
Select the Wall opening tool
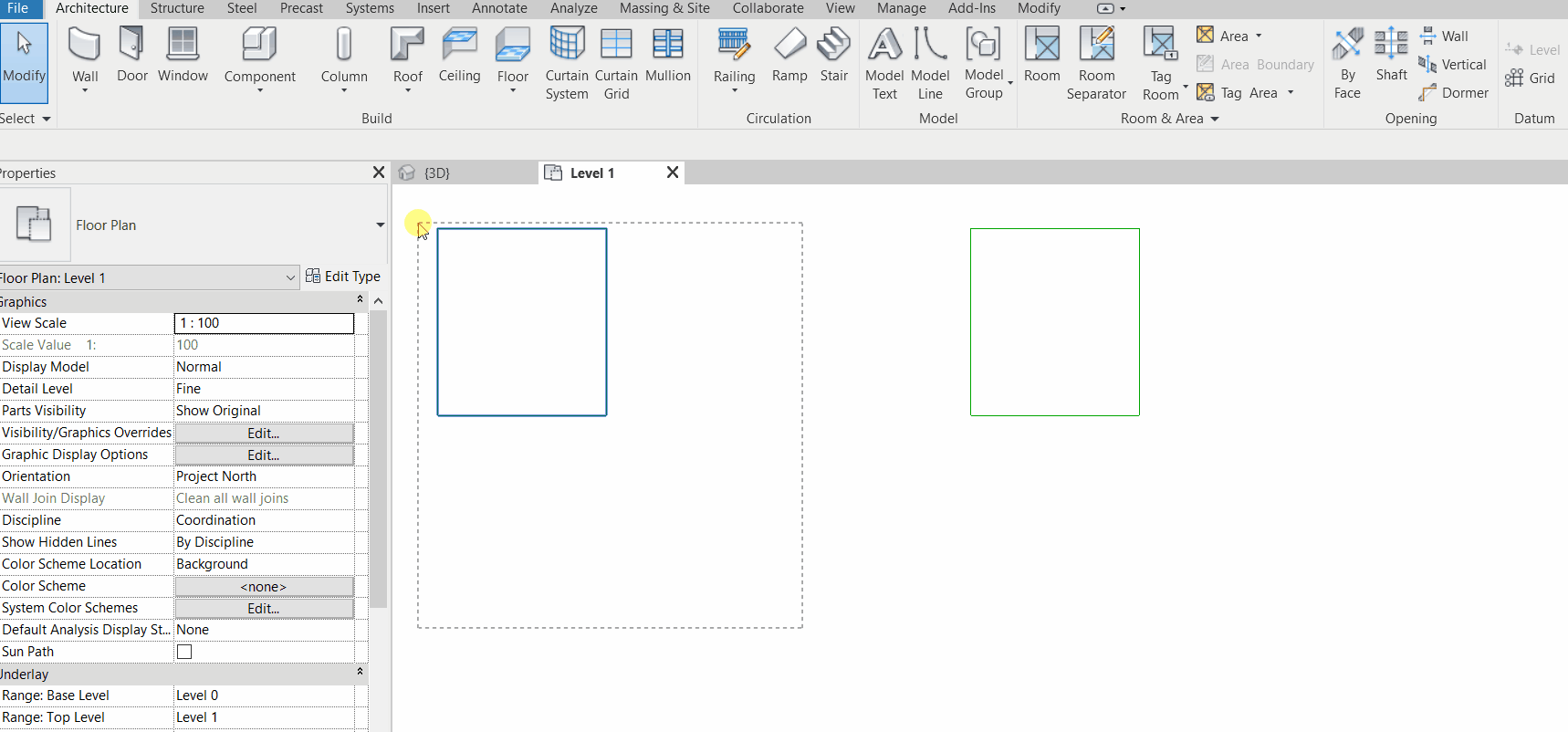click(x=1444, y=37)
